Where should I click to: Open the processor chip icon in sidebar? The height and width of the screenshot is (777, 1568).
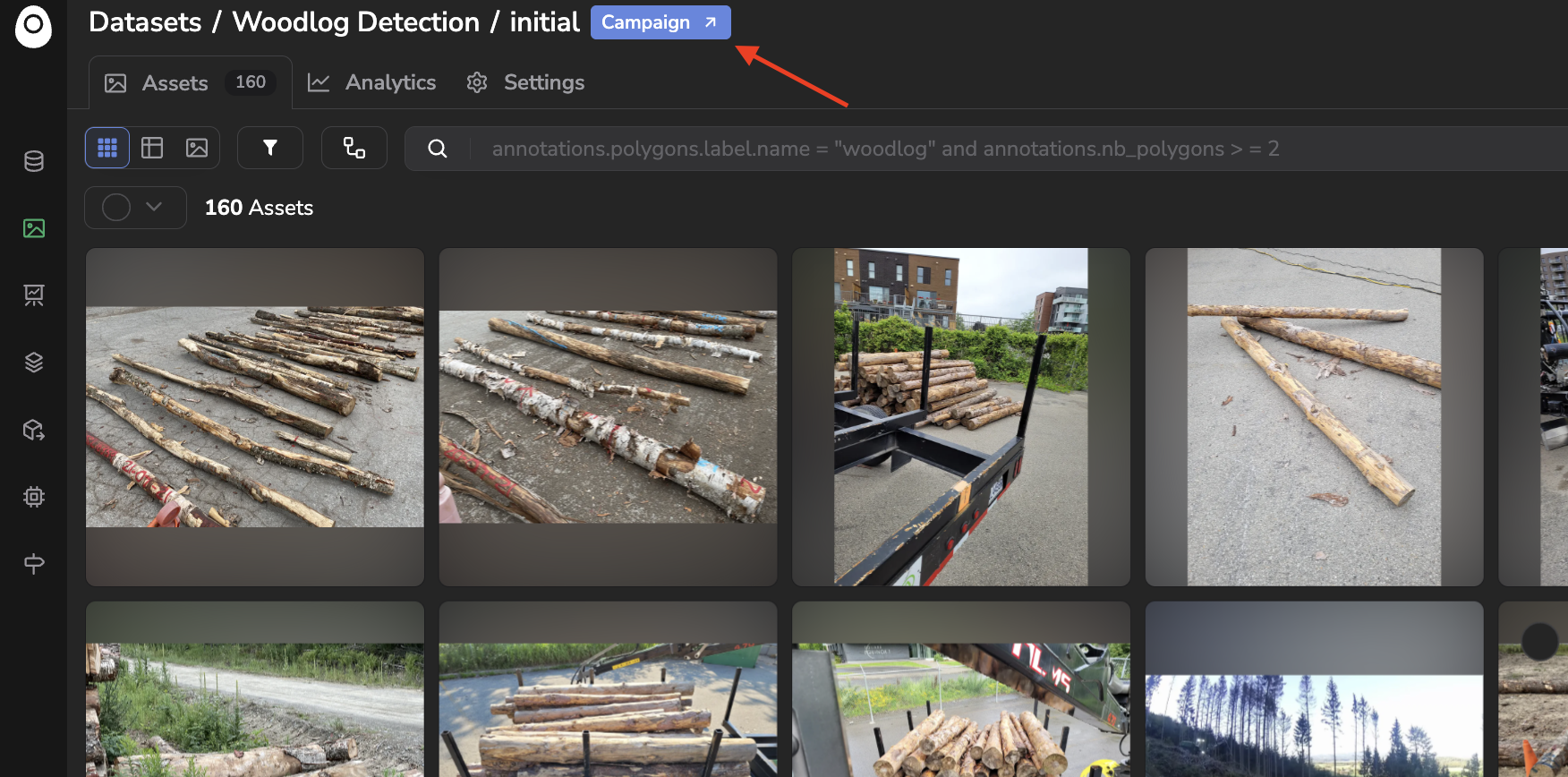[34, 497]
